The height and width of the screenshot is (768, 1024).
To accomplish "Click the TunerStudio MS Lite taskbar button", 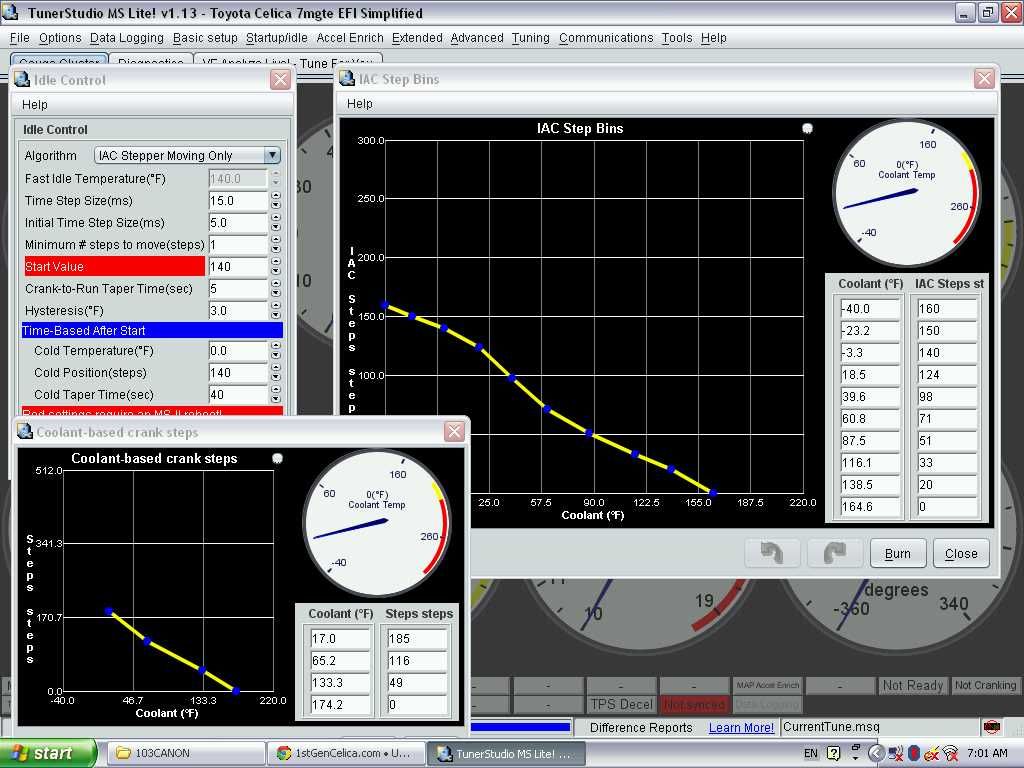I will tap(505, 753).
